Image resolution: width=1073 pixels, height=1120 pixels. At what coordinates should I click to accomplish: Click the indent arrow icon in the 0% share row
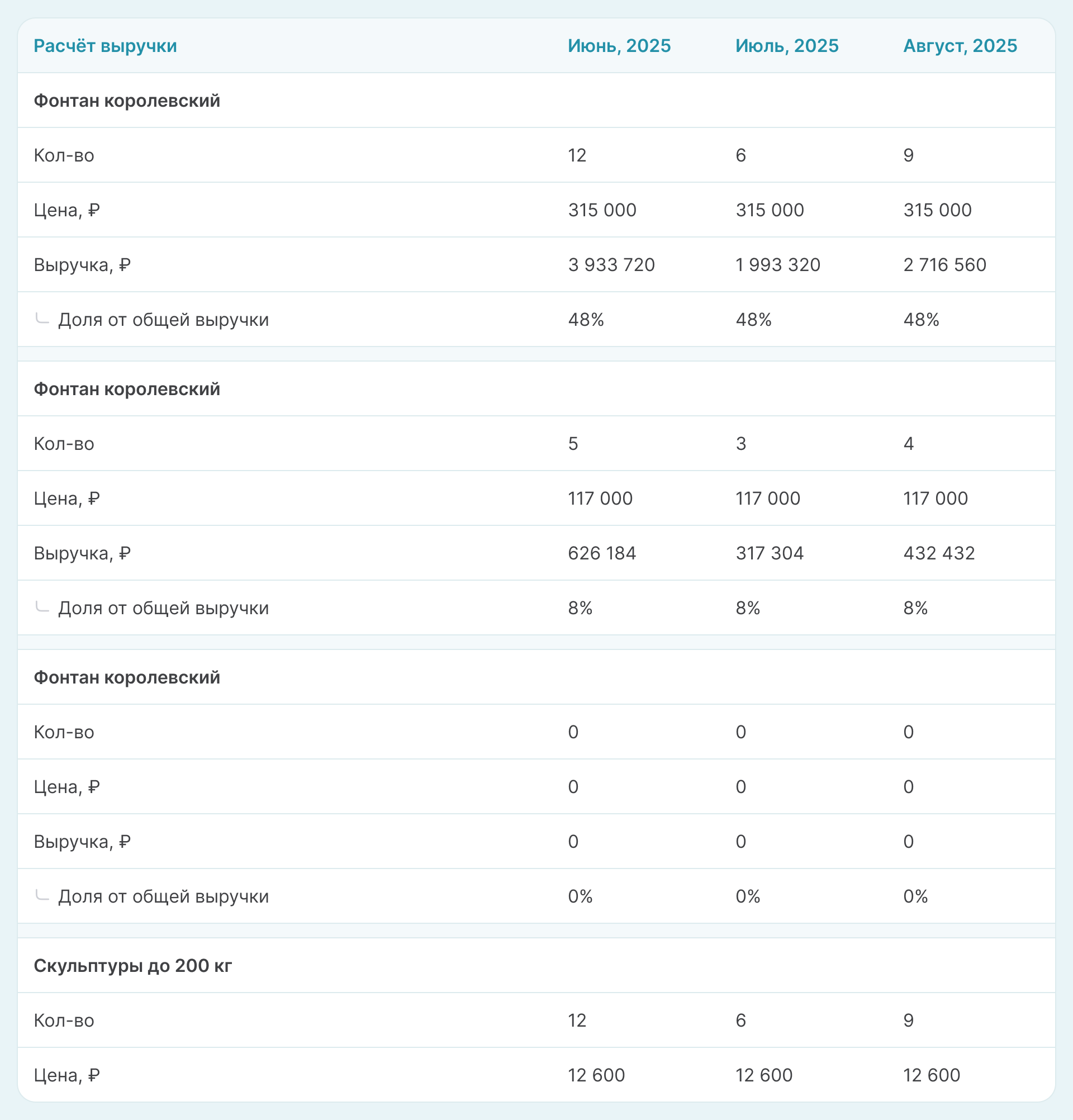(x=42, y=895)
